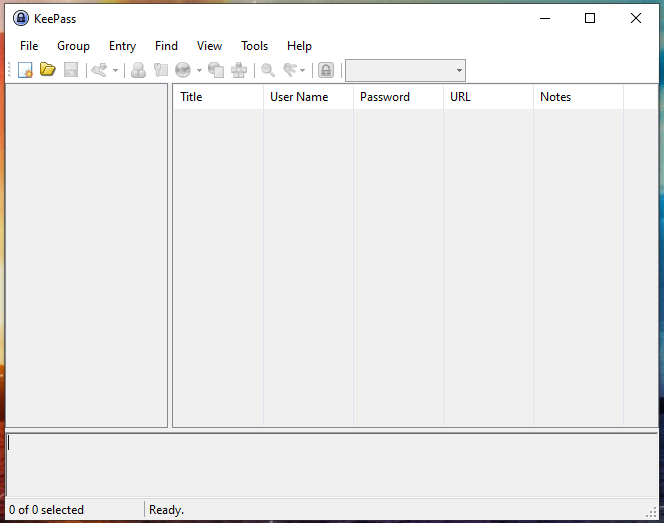Expand the Open URL dropdown arrow
Viewport: 664px width, 523px height.
click(199, 70)
